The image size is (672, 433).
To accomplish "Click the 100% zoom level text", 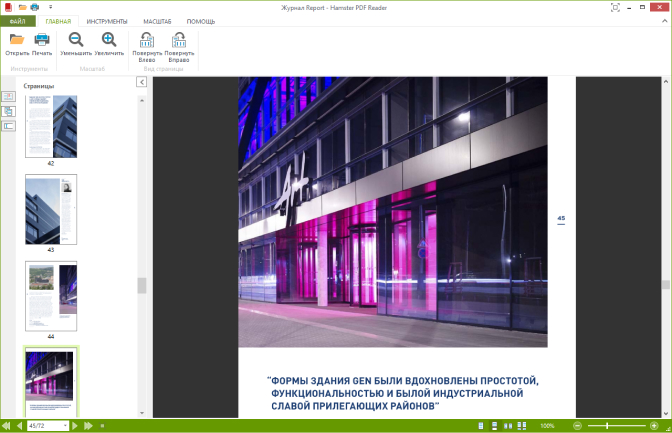I will pyautogui.click(x=547, y=426).
